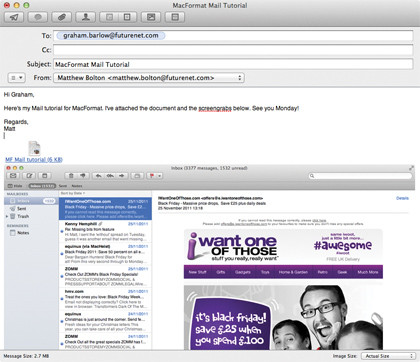Viewport: 420px width, 362px height.
Task: Click new note icon in embedded inbox toolbar
Action: pyautogui.click(x=45, y=176)
